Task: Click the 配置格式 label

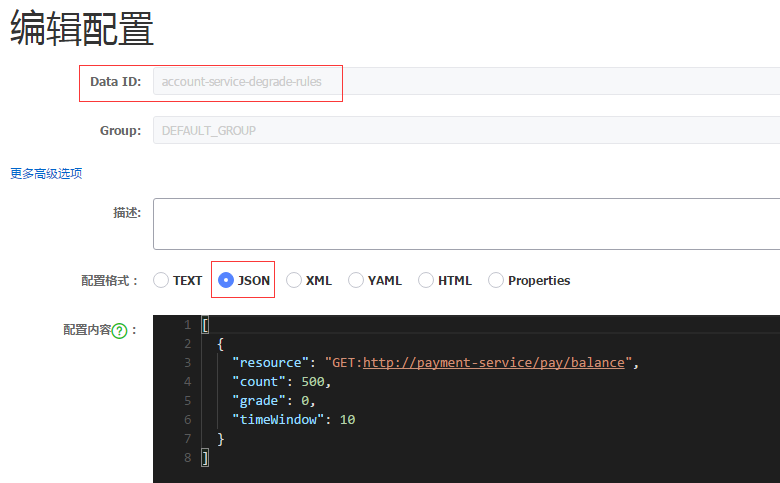Action: coord(109,281)
